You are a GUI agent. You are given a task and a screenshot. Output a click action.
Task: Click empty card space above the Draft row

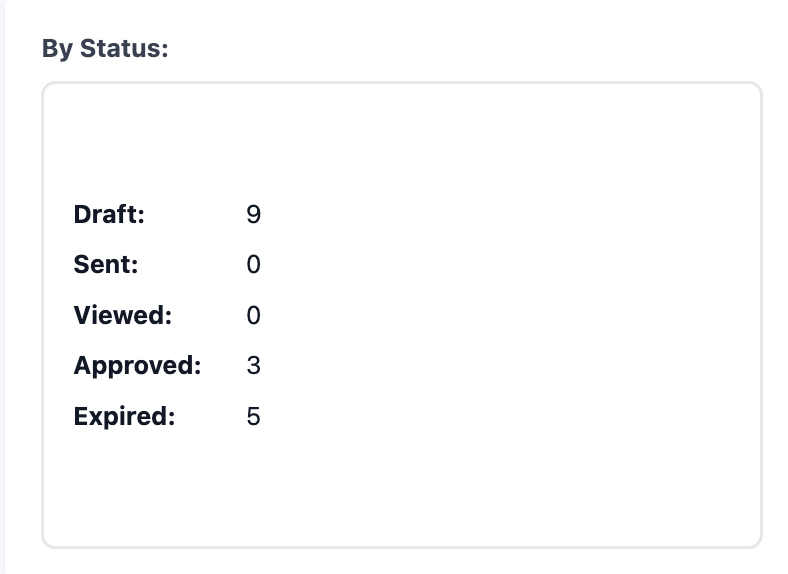pyautogui.click(x=402, y=143)
